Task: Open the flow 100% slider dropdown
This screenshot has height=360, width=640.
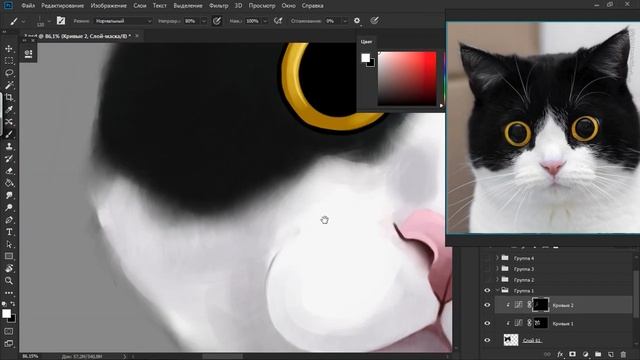Action: click(x=265, y=21)
